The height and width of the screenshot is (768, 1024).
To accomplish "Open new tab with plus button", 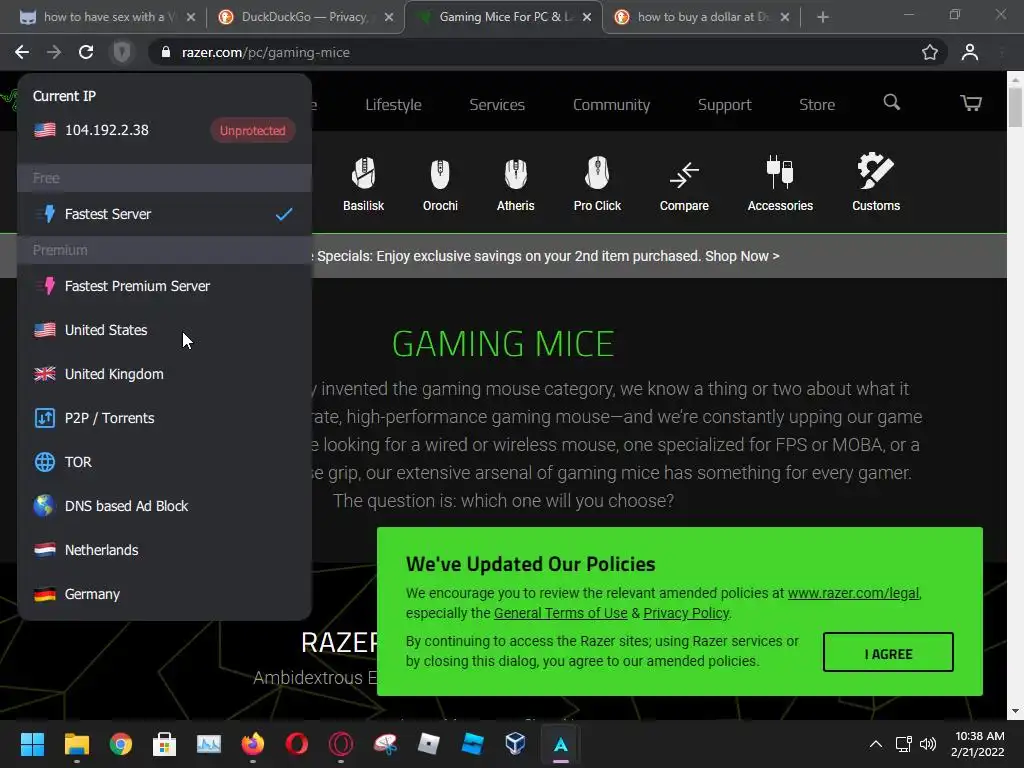I will (823, 17).
